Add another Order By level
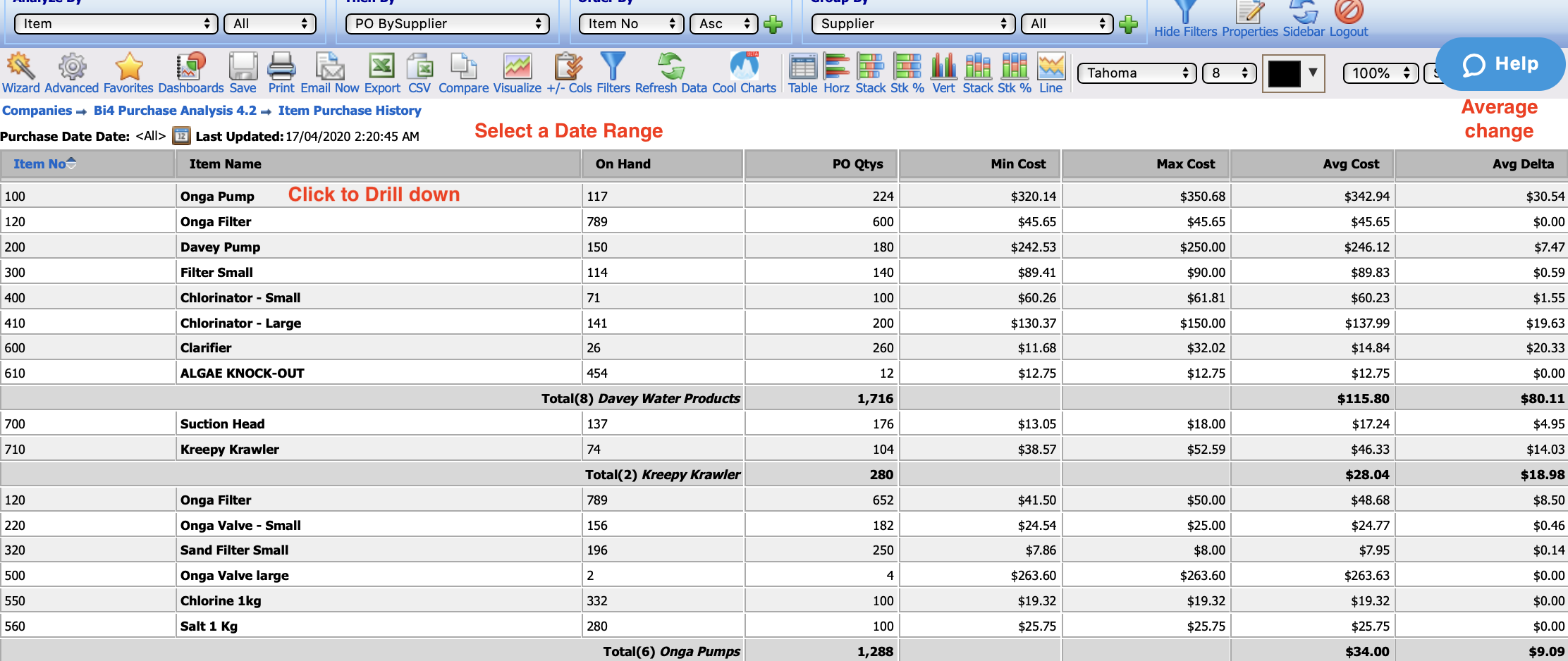 773,24
